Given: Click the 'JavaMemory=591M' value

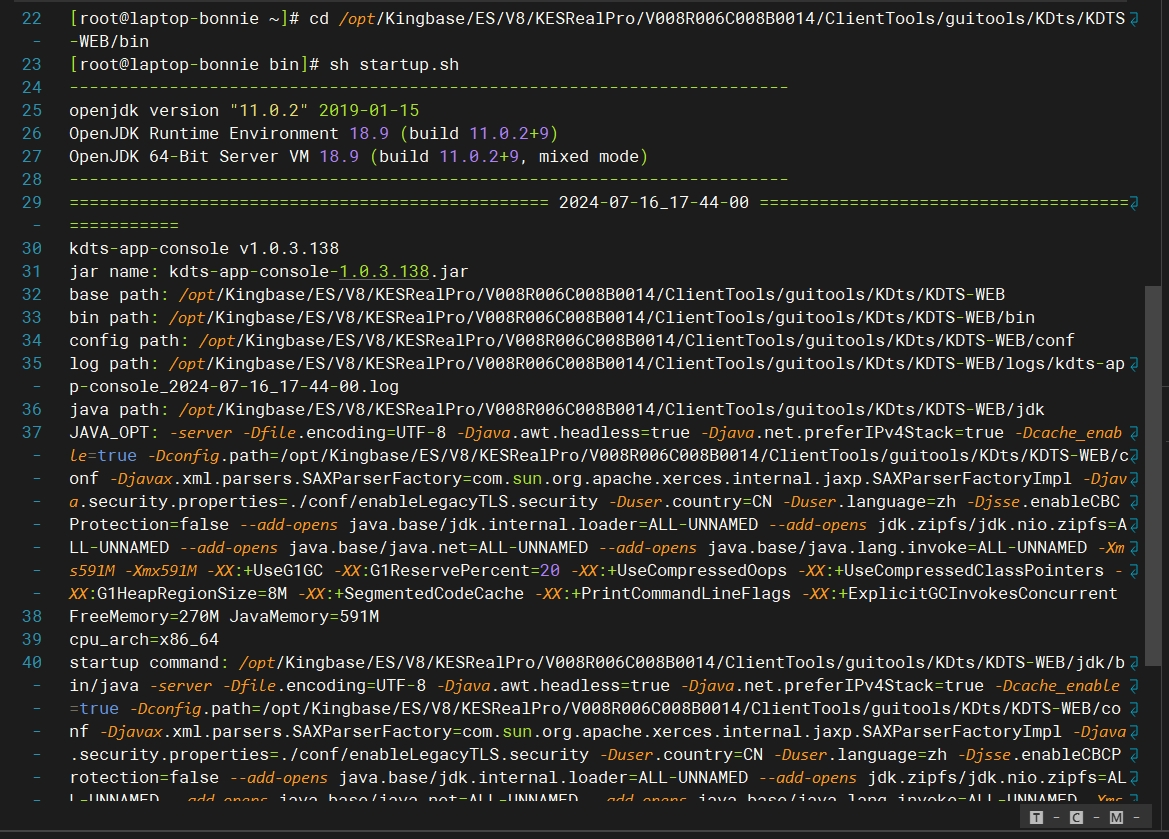Looking at the screenshot, I should tap(304, 617).
